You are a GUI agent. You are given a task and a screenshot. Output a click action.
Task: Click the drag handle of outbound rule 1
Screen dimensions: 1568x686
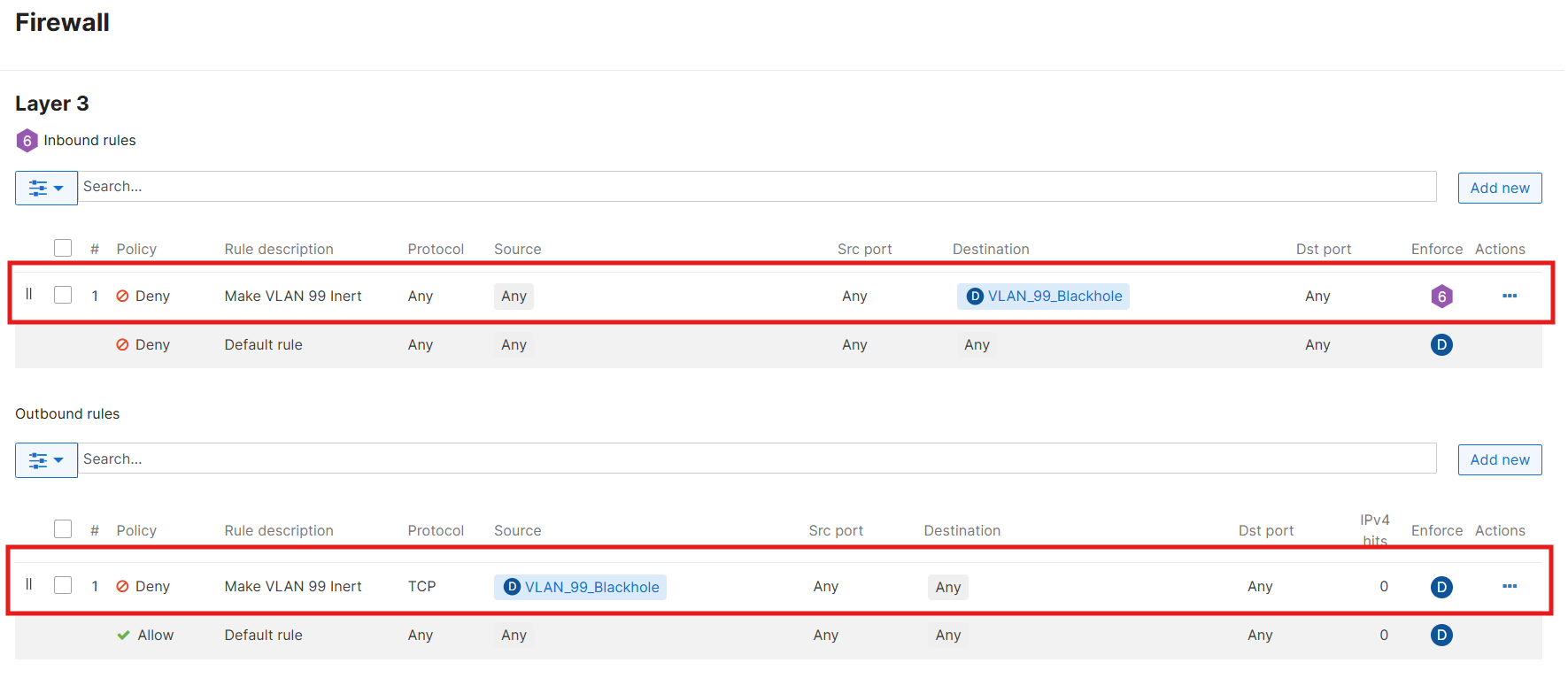[x=29, y=584]
